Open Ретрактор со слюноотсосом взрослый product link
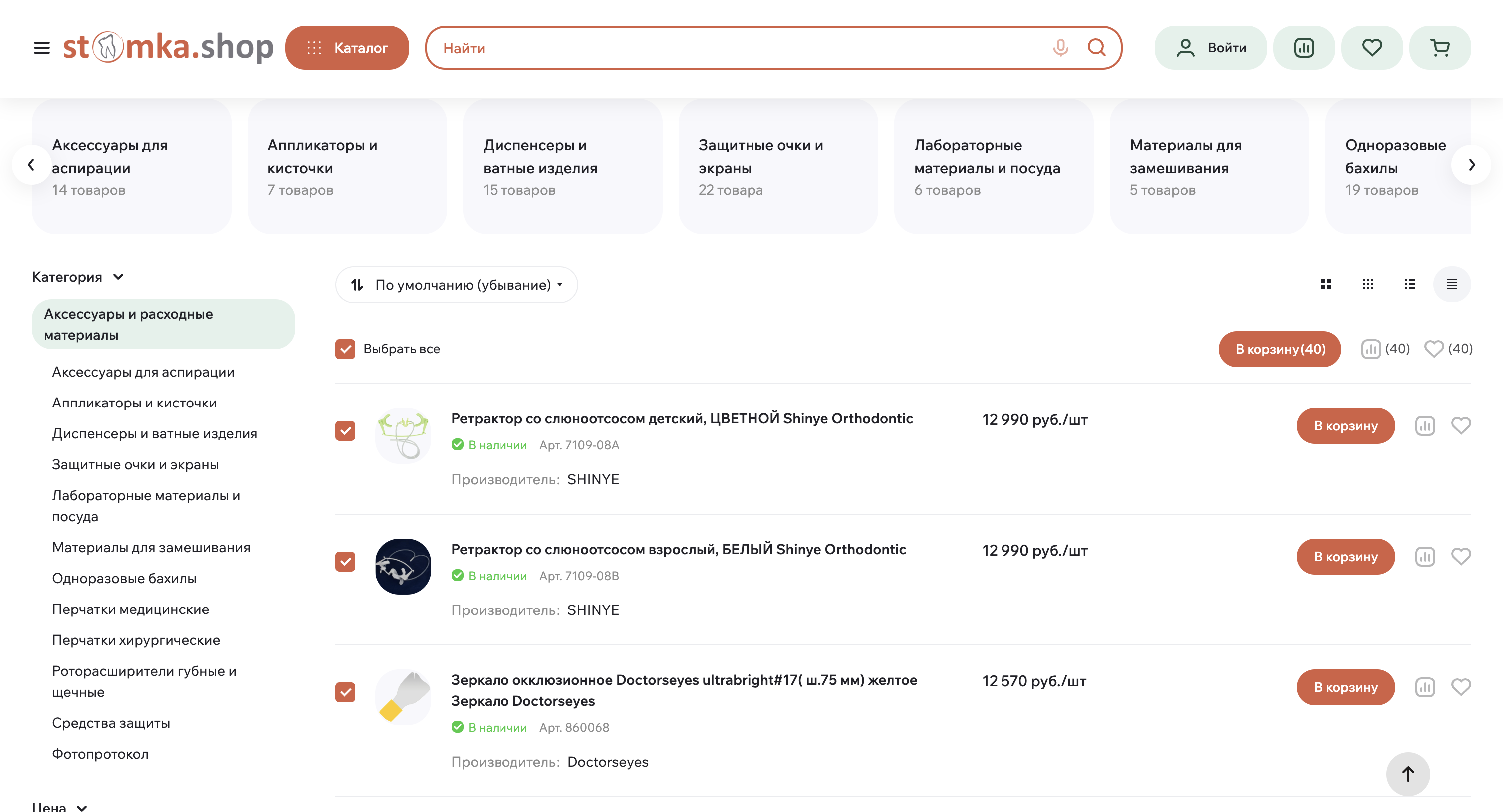Viewport: 1504px width, 812px height. (679, 549)
